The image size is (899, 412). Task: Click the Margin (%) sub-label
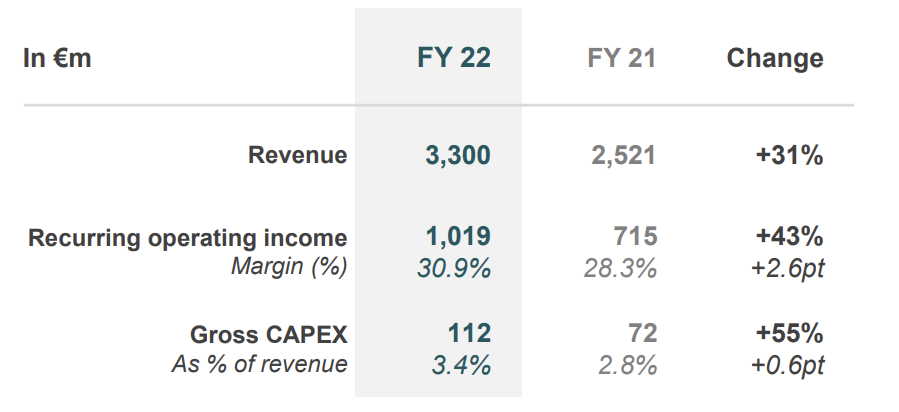tap(289, 267)
